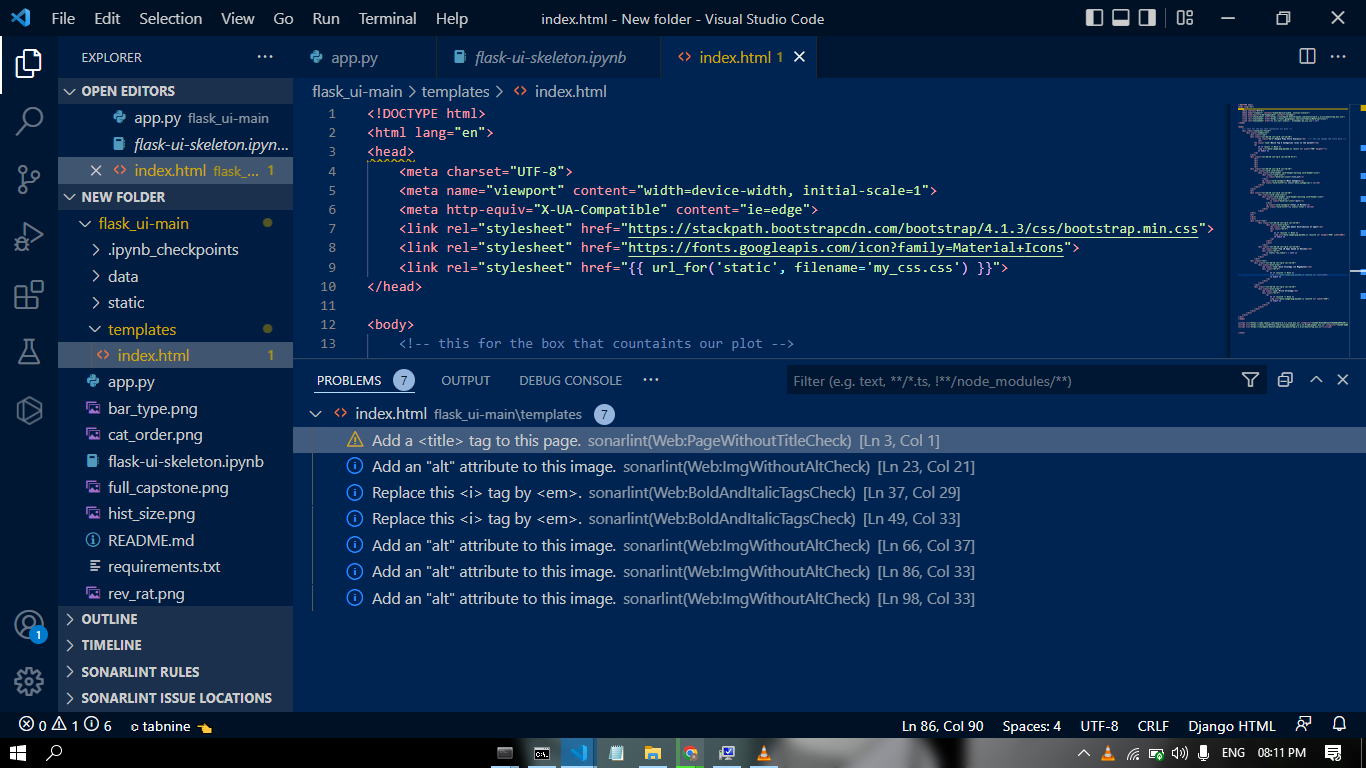The width and height of the screenshot is (1366, 768).
Task: Open VS Code Settings via the gear icon
Action: (x=29, y=681)
